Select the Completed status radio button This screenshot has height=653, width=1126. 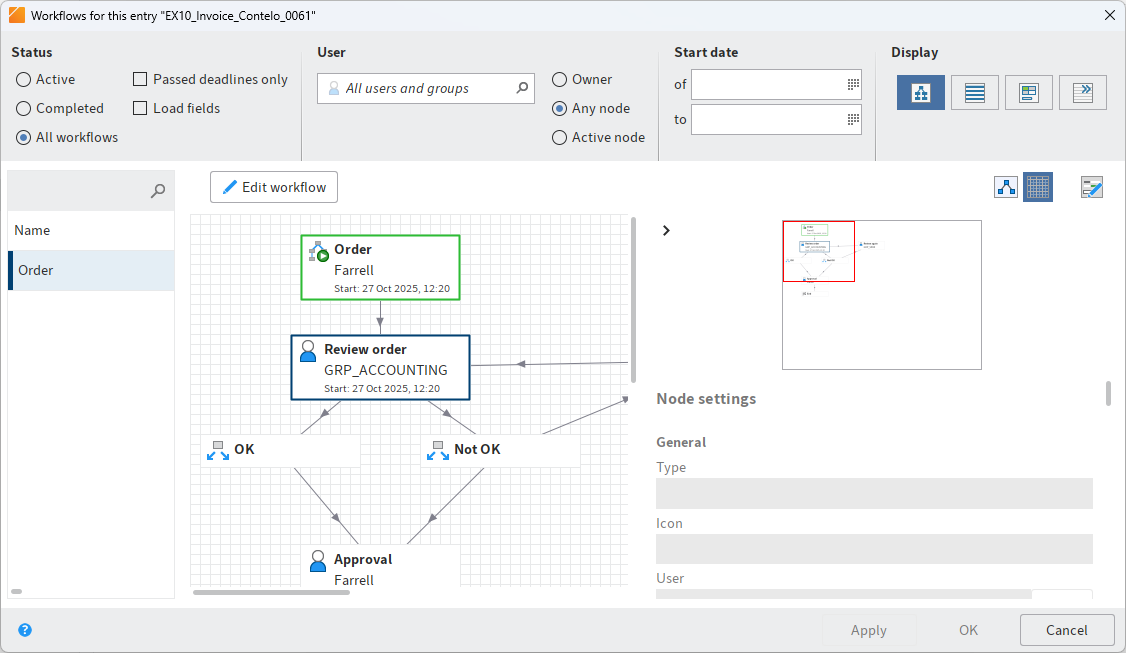(x=23, y=108)
